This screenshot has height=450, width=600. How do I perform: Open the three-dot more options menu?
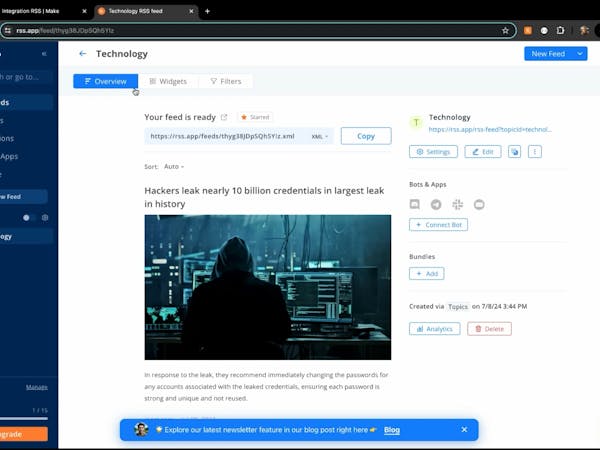535,152
